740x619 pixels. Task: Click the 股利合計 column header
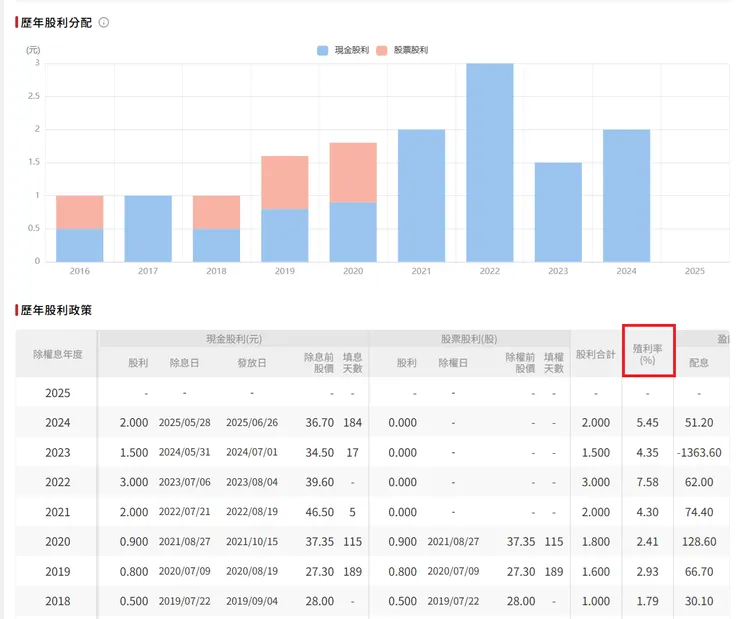596,354
